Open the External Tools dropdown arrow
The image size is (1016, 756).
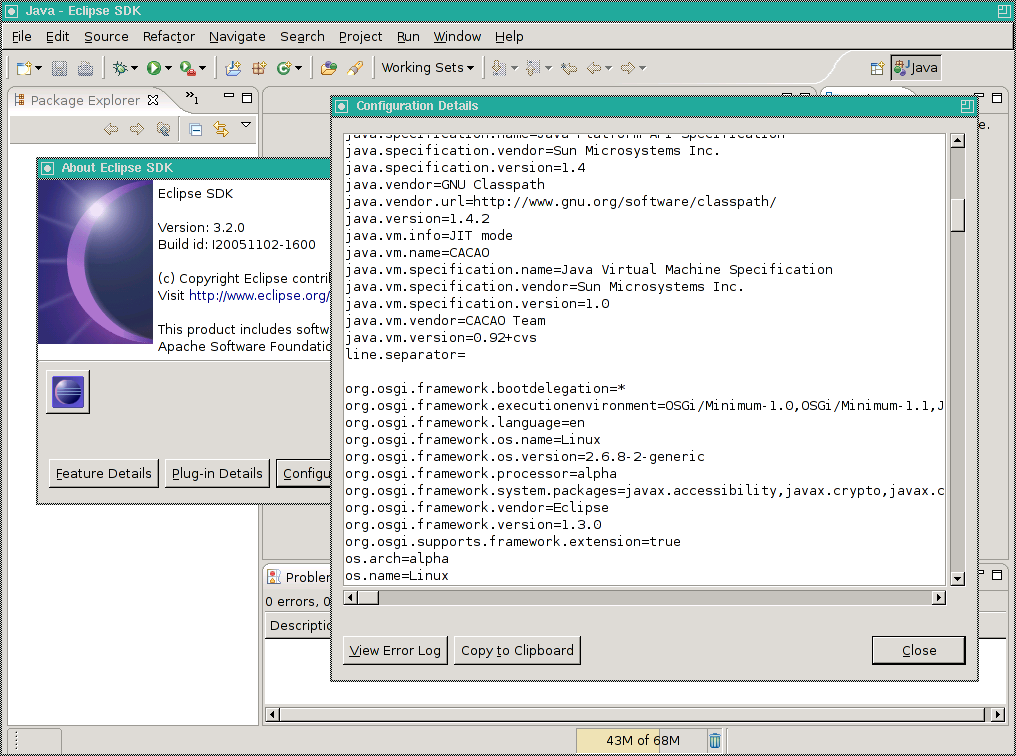[202, 68]
